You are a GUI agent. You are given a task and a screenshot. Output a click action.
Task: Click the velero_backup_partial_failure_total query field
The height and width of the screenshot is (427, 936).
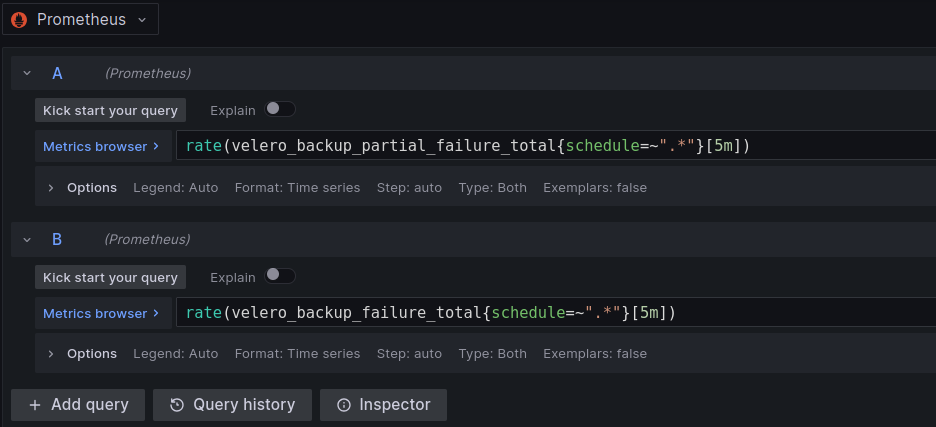click(x=556, y=146)
